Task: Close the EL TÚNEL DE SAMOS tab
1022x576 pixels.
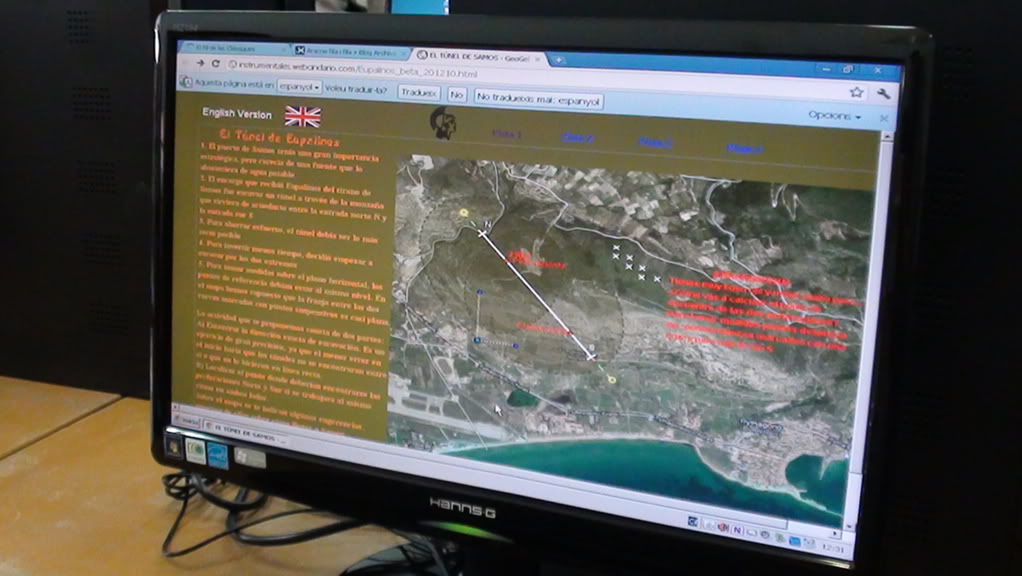Action: [x=538, y=59]
